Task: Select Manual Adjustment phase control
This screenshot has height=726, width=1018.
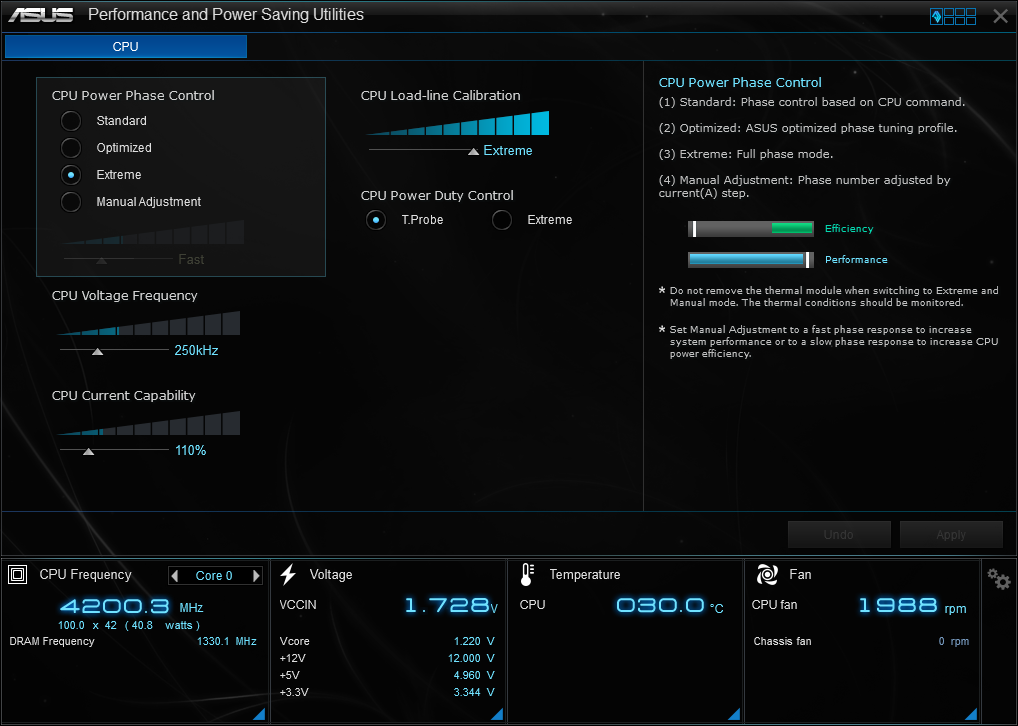Action: 71,202
